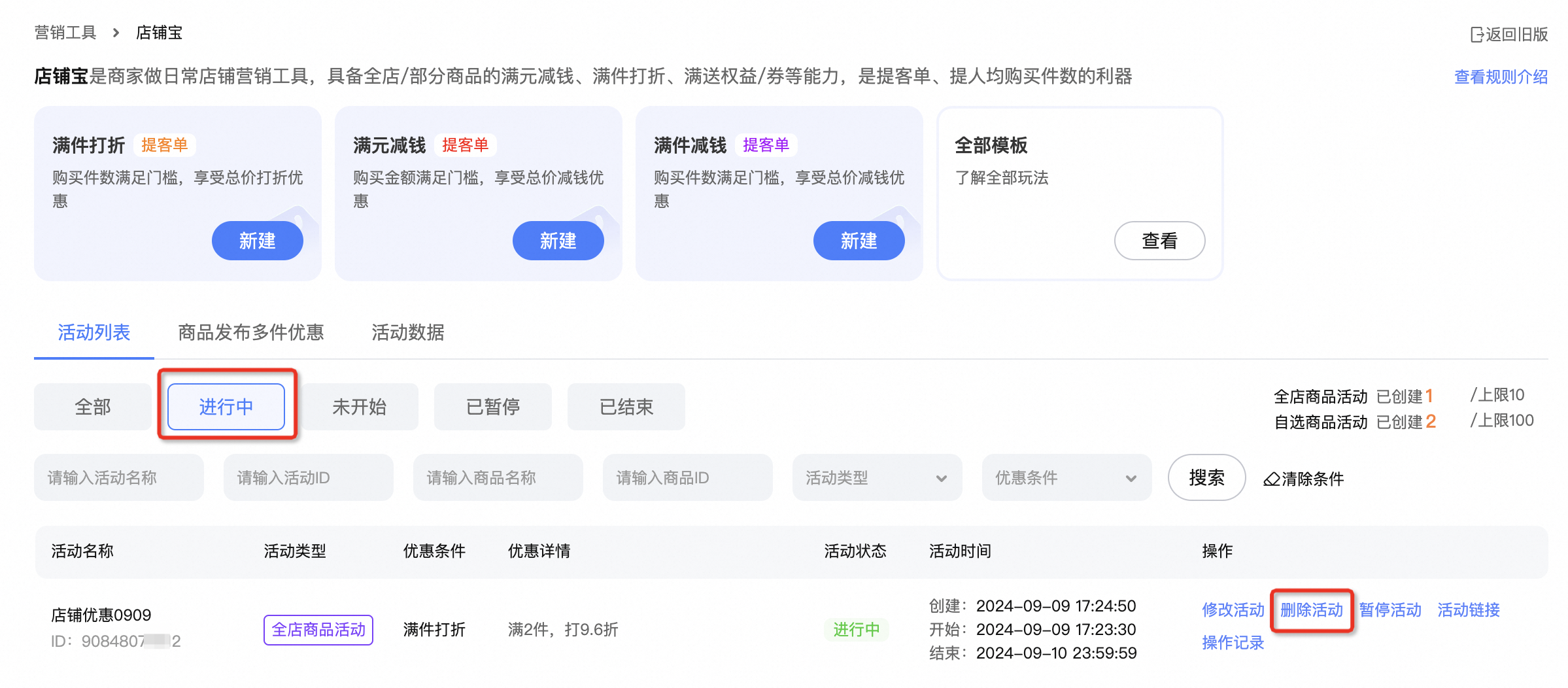Click 满2件，打9.6折 discount detail
The width and height of the screenshot is (1568, 688).
pos(563,630)
